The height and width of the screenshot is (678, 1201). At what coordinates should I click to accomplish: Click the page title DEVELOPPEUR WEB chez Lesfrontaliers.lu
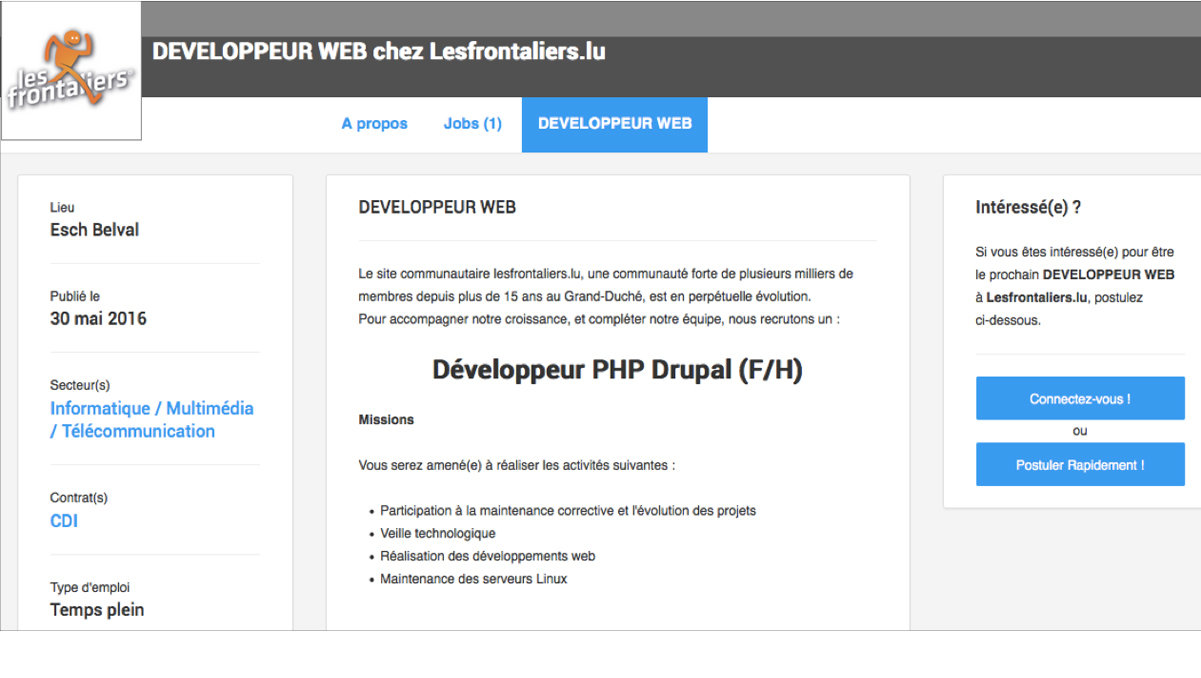point(379,51)
